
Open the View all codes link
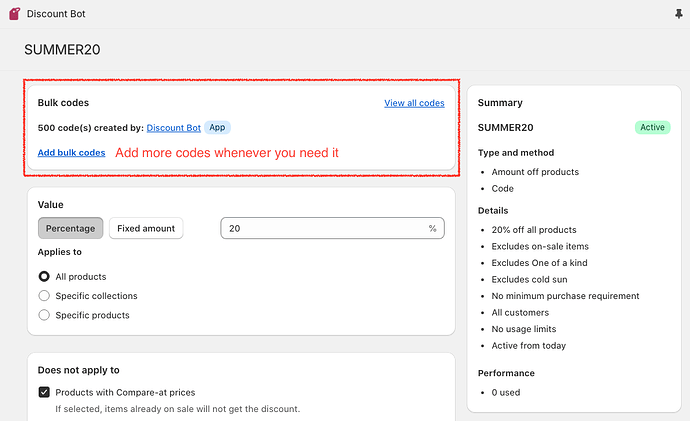pos(414,103)
